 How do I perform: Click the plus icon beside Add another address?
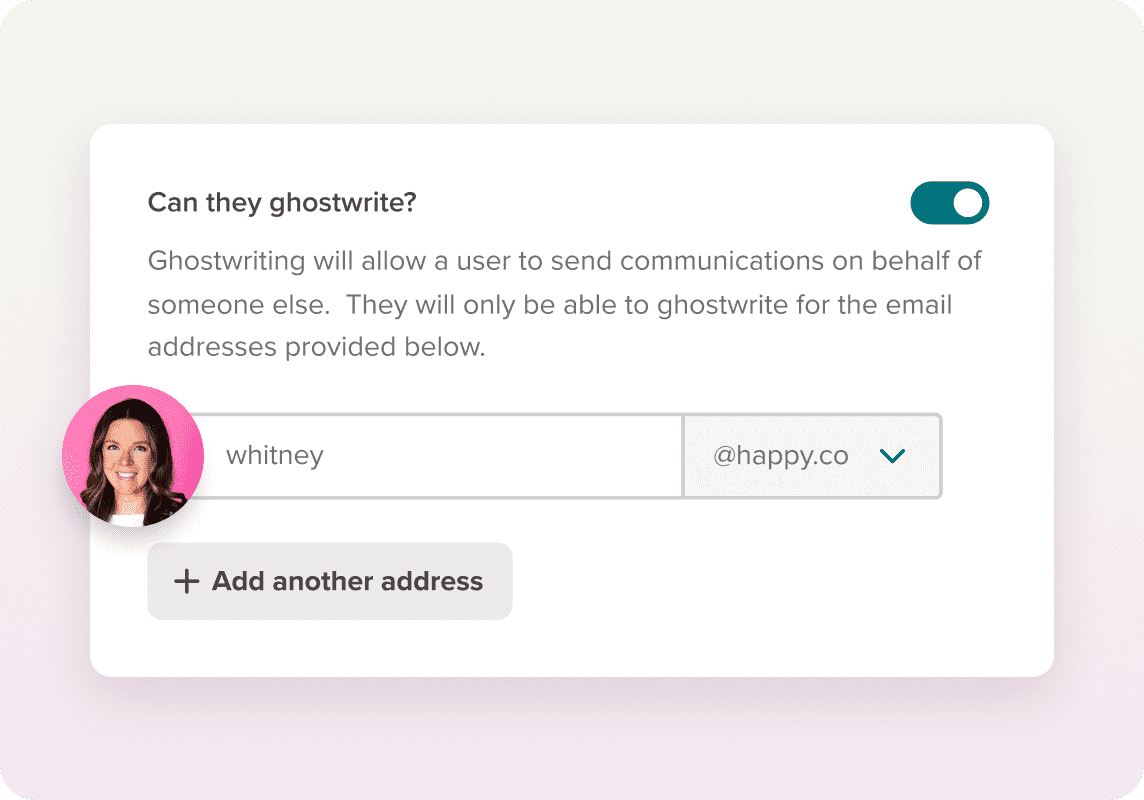tap(187, 581)
